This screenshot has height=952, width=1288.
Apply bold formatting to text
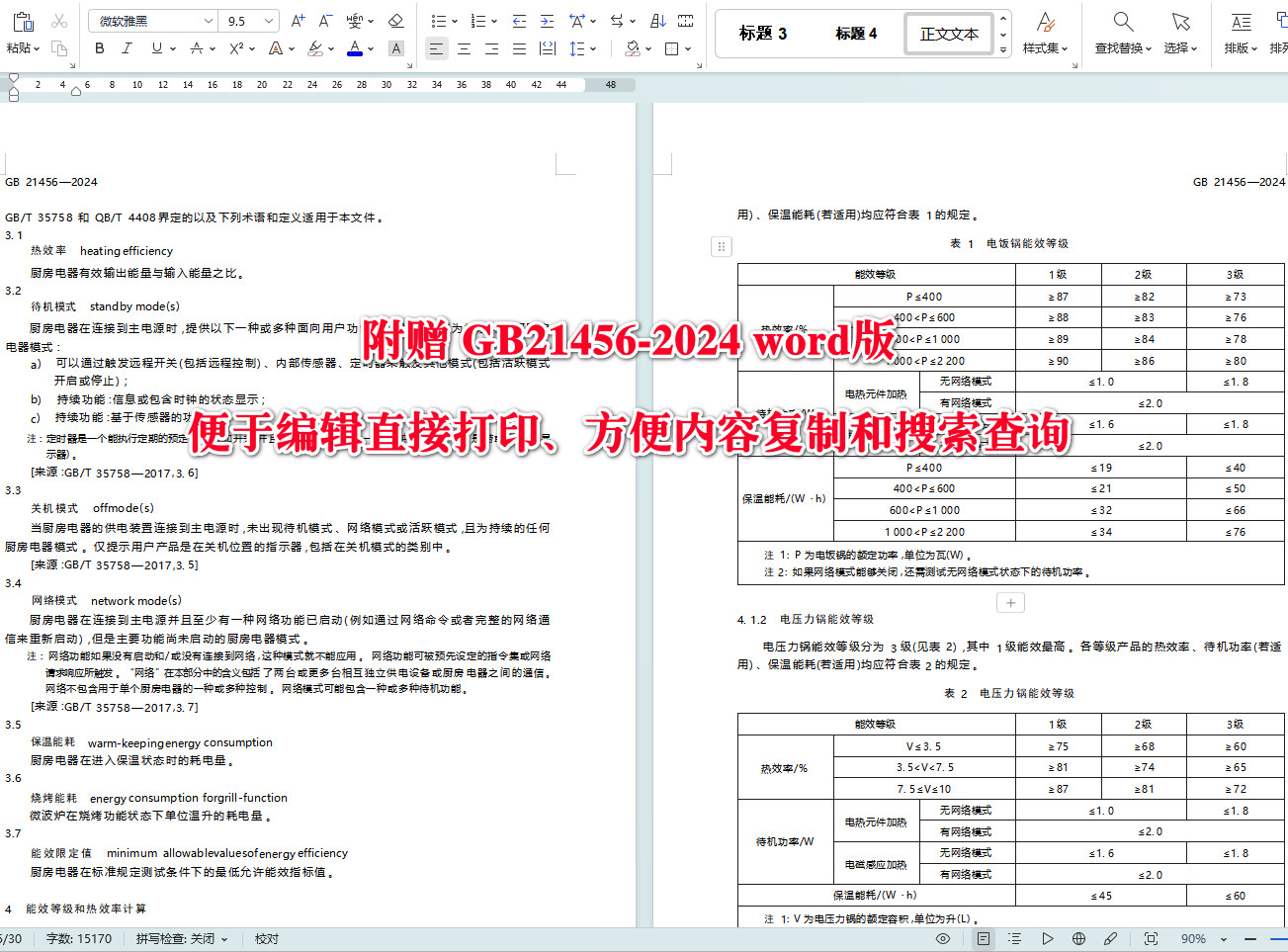99,47
